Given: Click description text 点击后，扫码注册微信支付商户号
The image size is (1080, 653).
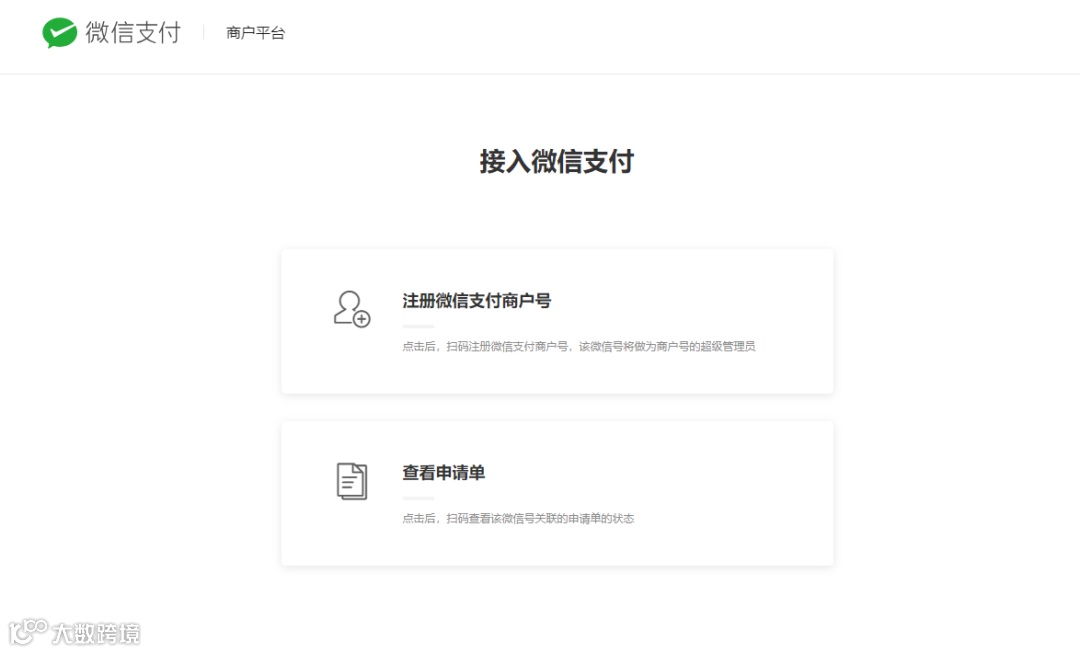Looking at the screenshot, I should pyautogui.click(x=579, y=346).
